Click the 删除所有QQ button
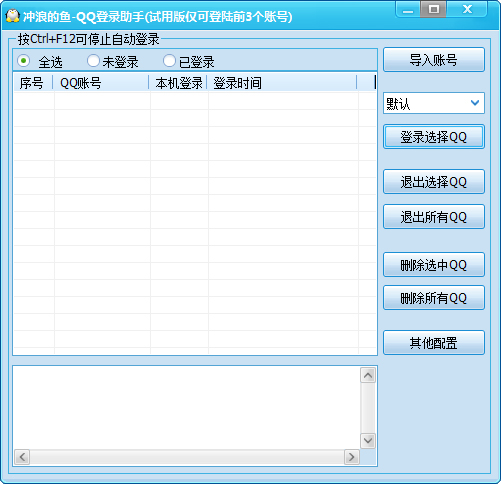The width and height of the screenshot is (501, 484). tap(434, 298)
